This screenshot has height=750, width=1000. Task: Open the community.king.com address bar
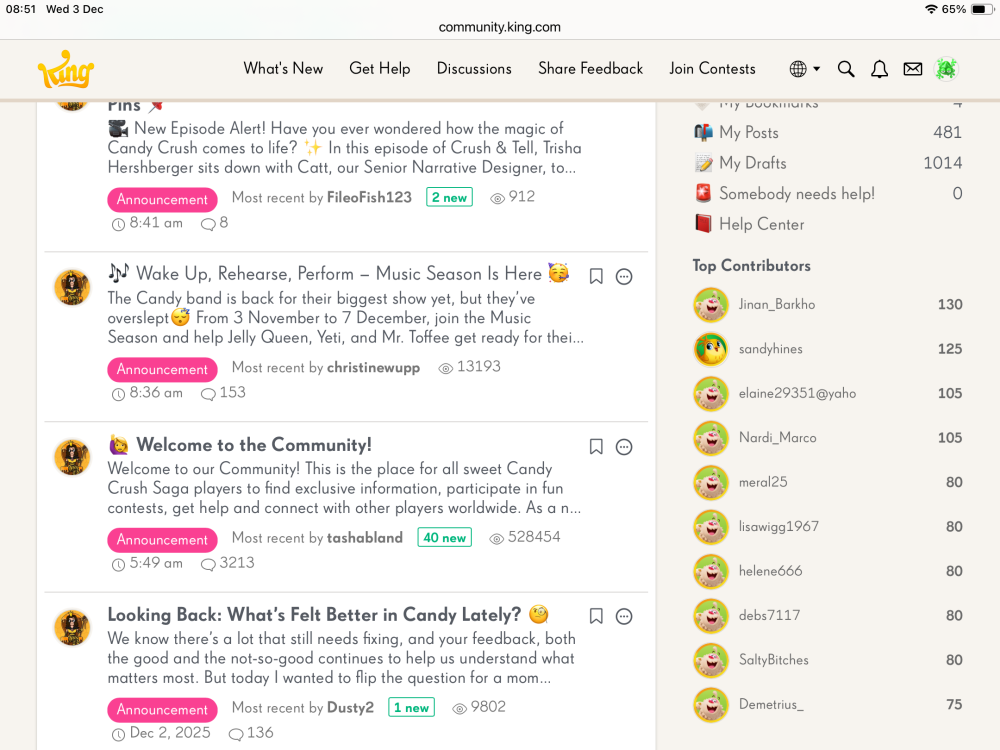pyautogui.click(x=499, y=27)
